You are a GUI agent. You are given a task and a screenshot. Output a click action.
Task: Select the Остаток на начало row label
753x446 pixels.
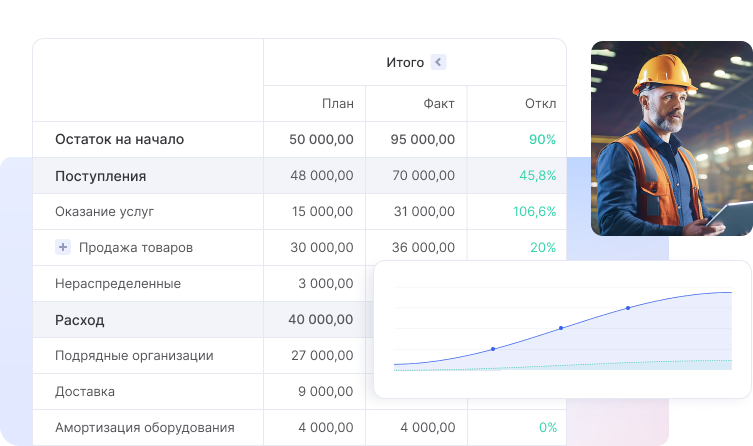(x=119, y=140)
